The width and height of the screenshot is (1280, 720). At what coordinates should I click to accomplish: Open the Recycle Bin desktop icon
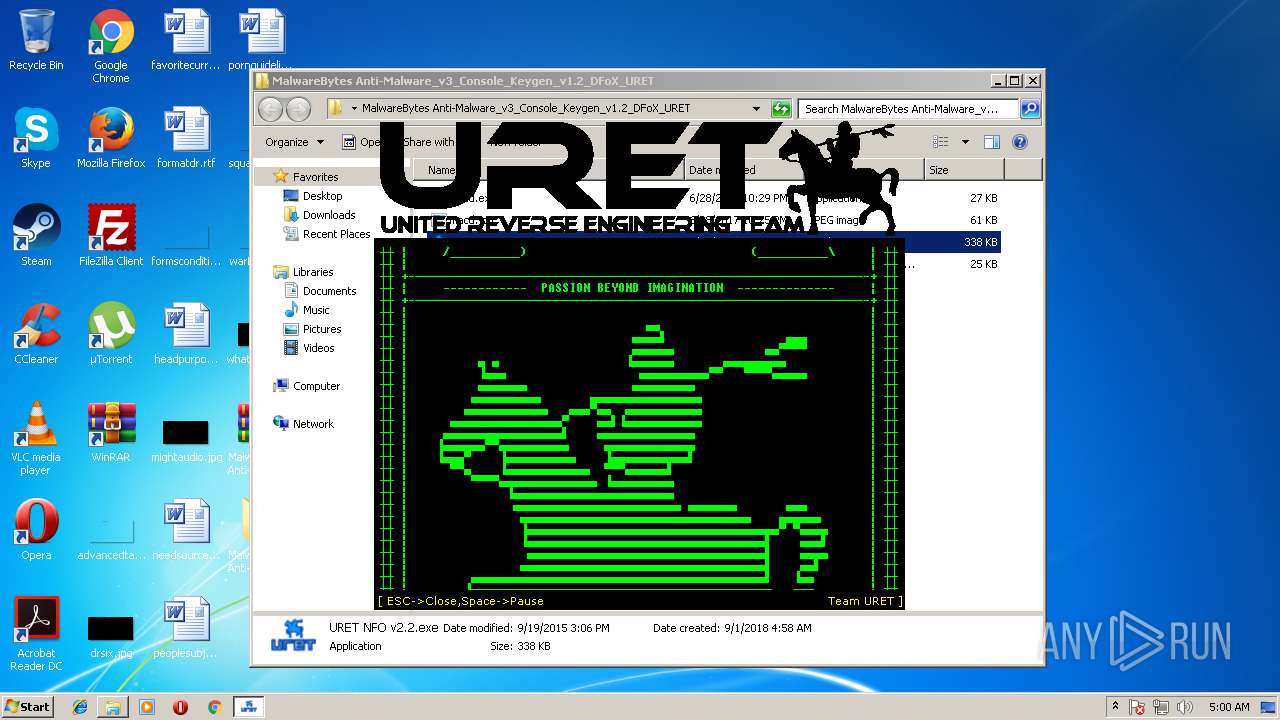tap(36, 40)
